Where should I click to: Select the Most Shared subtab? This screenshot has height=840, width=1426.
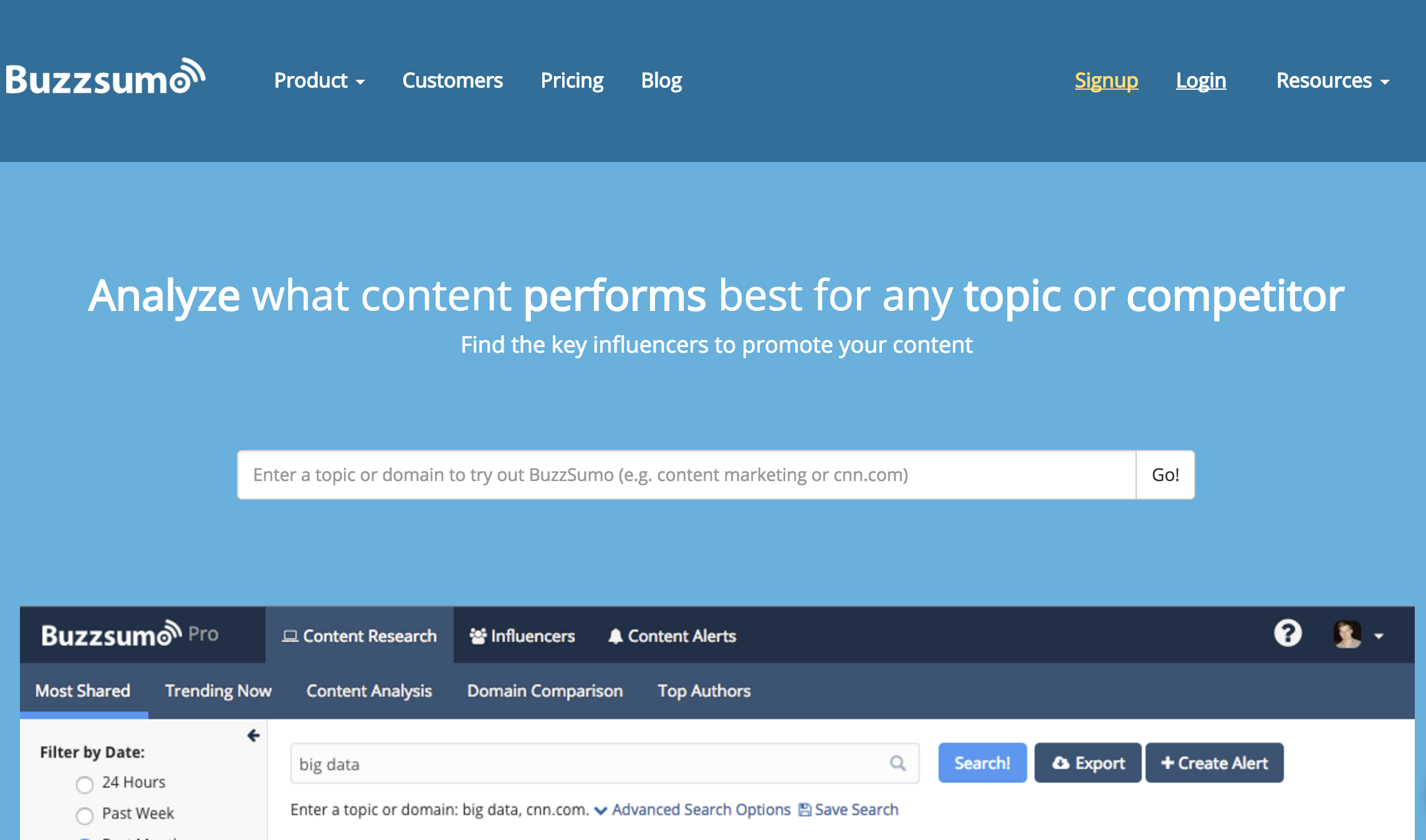point(83,690)
